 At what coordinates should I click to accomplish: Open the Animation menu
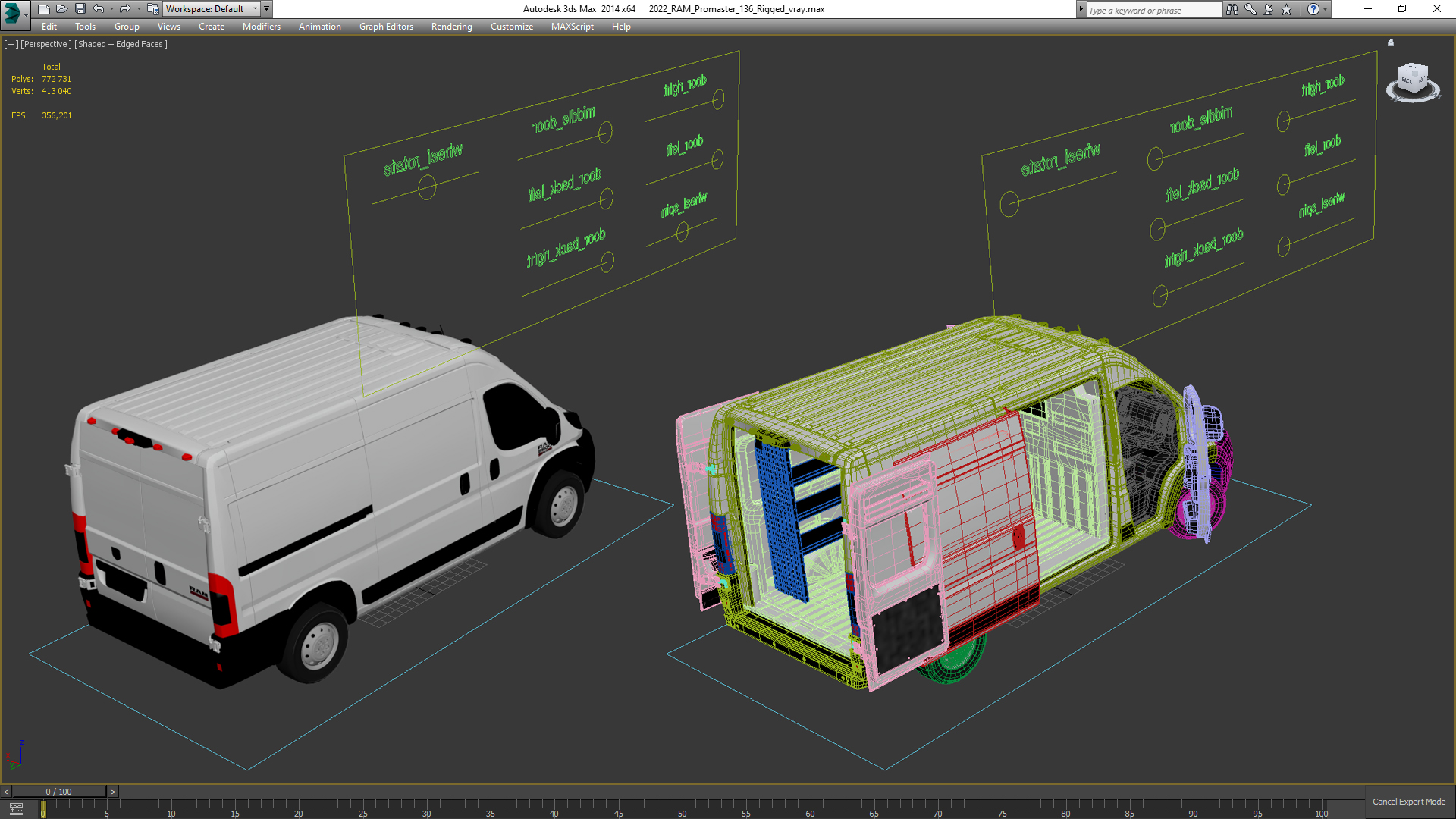click(x=320, y=27)
